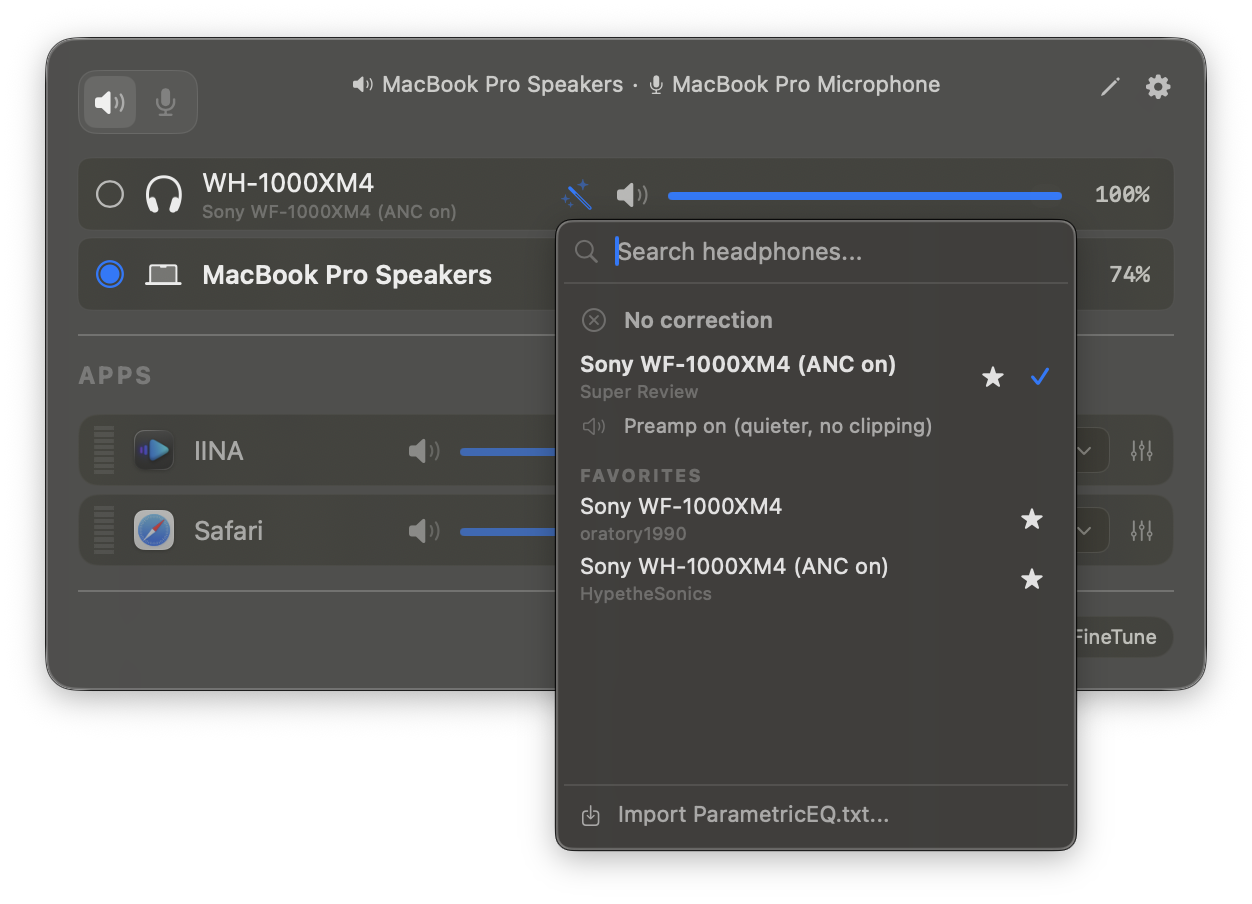This screenshot has width=1252, height=904.
Task: Expand the Safari output dropdown chevron
Action: click(x=1085, y=531)
